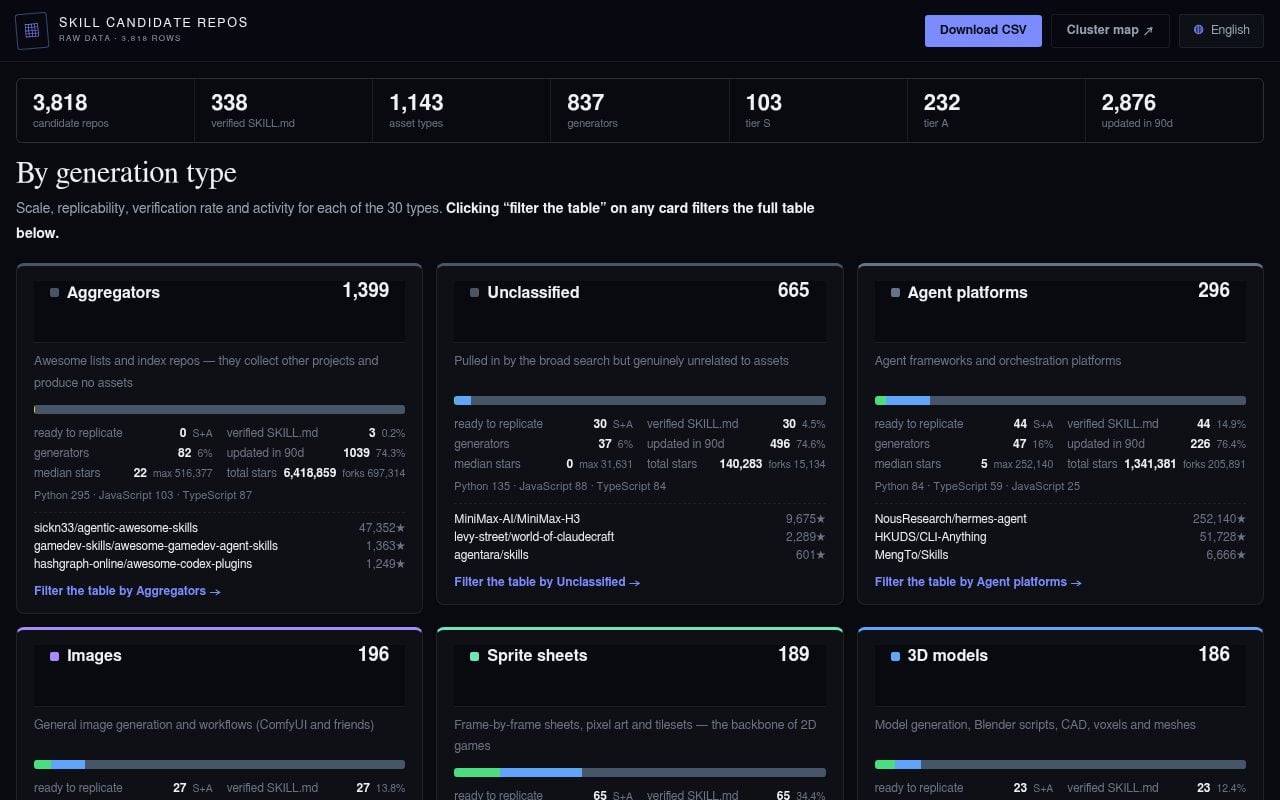Click the 2,876 updated in 90d stat

tap(1174, 111)
